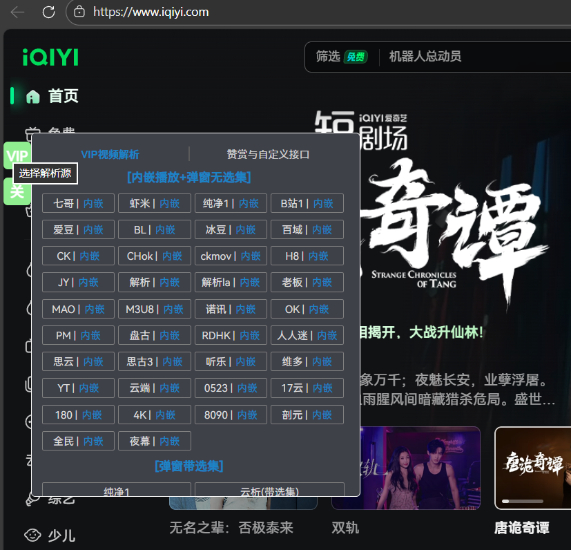571x550 pixels.
Task: Click the 机器人总动员 search suggestion
Action: pyautogui.click(x=425, y=56)
